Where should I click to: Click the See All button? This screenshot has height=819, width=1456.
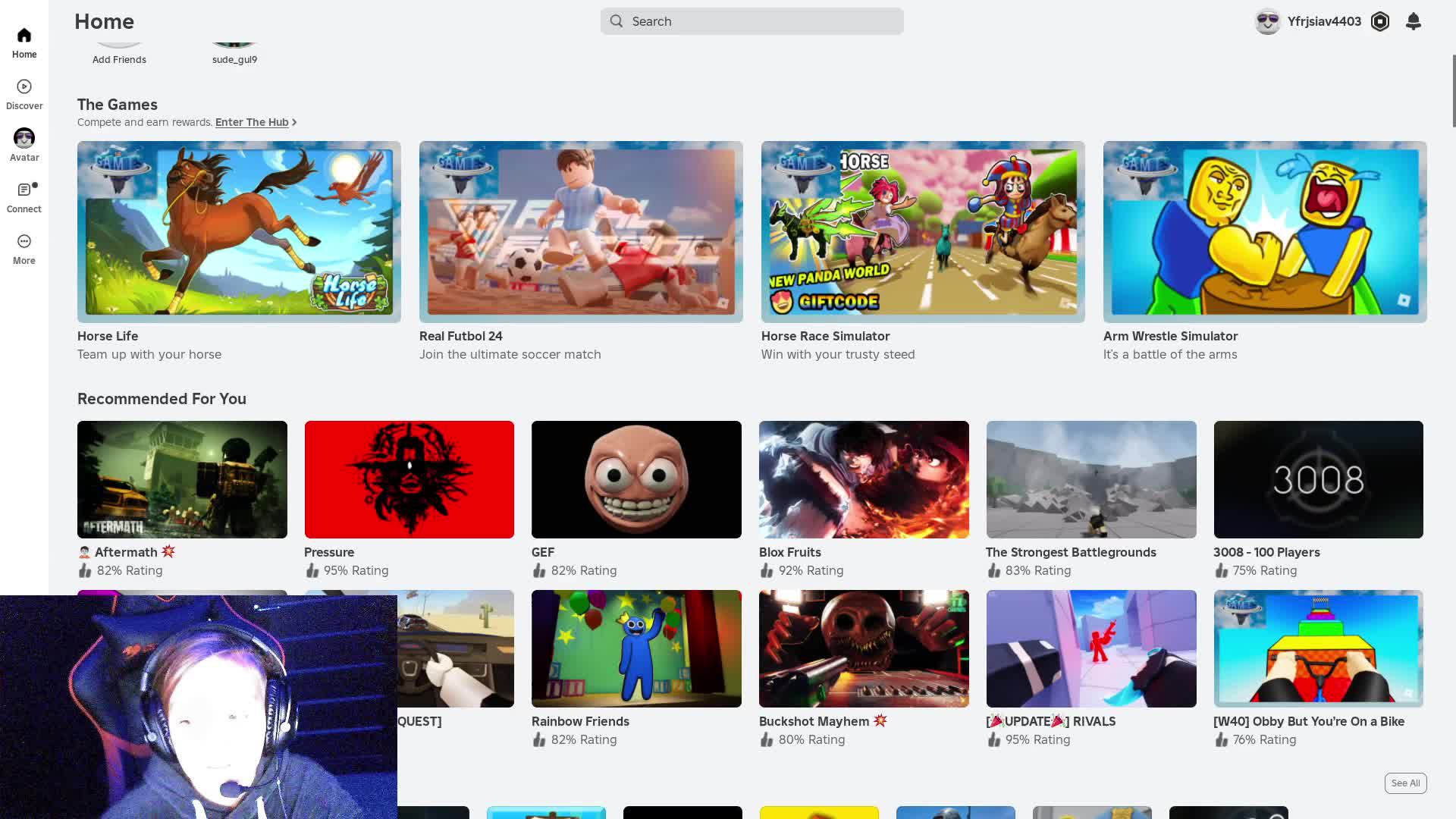coord(1404,783)
